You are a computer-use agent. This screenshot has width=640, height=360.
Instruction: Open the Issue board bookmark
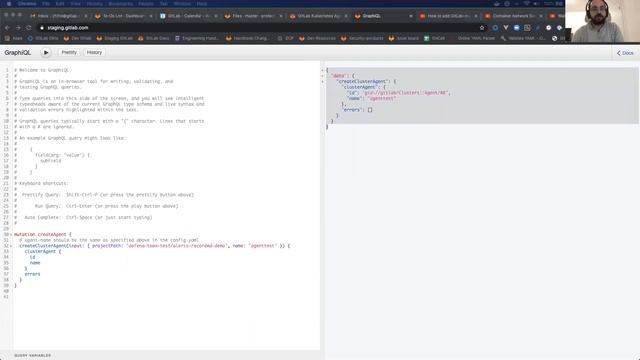[403, 38]
